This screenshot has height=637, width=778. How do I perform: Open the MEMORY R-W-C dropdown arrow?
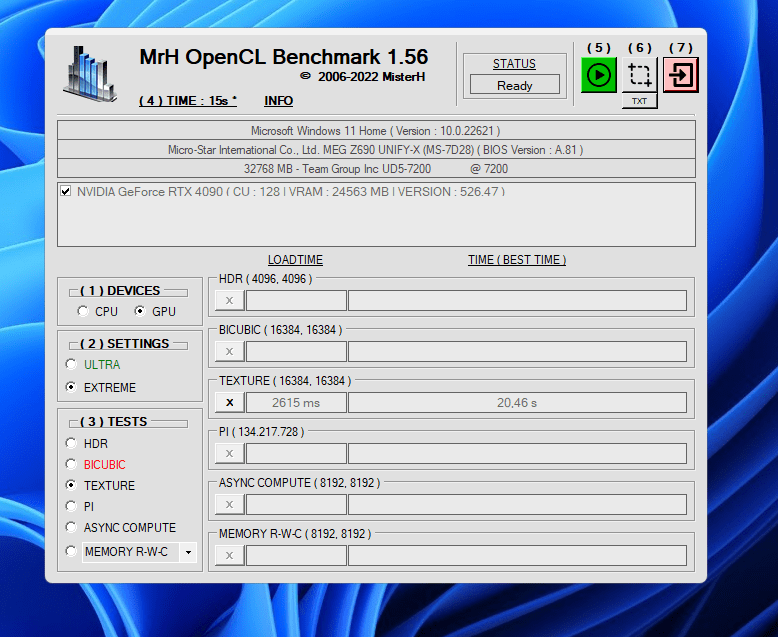point(188,552)
